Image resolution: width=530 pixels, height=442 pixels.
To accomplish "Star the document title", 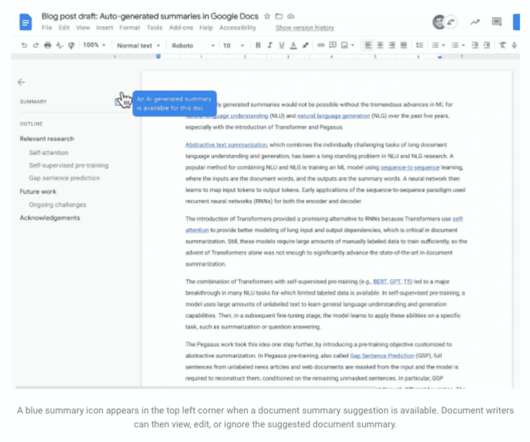I will (x=267, y=16).
